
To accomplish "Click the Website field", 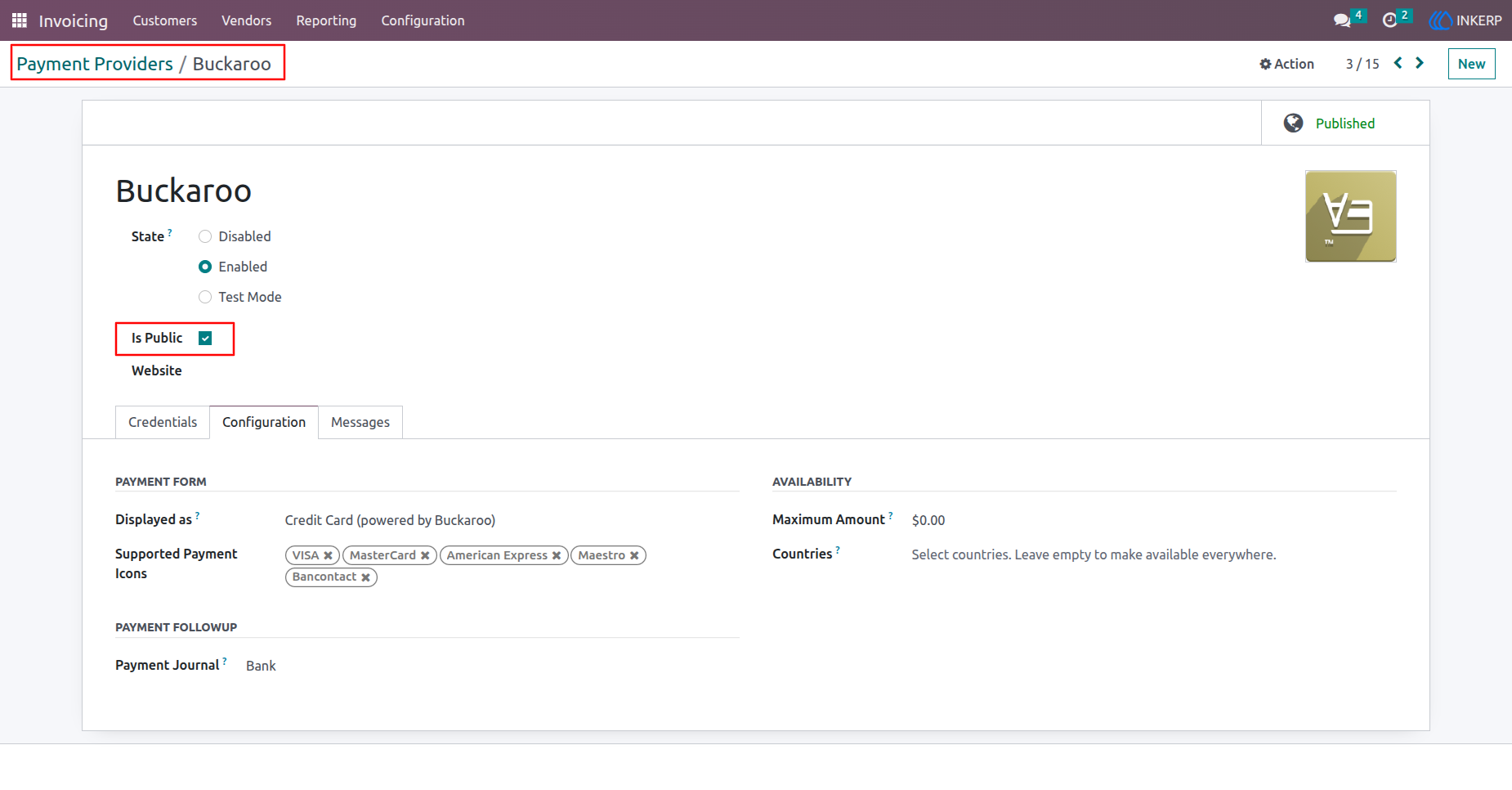I will click(157, 370).
